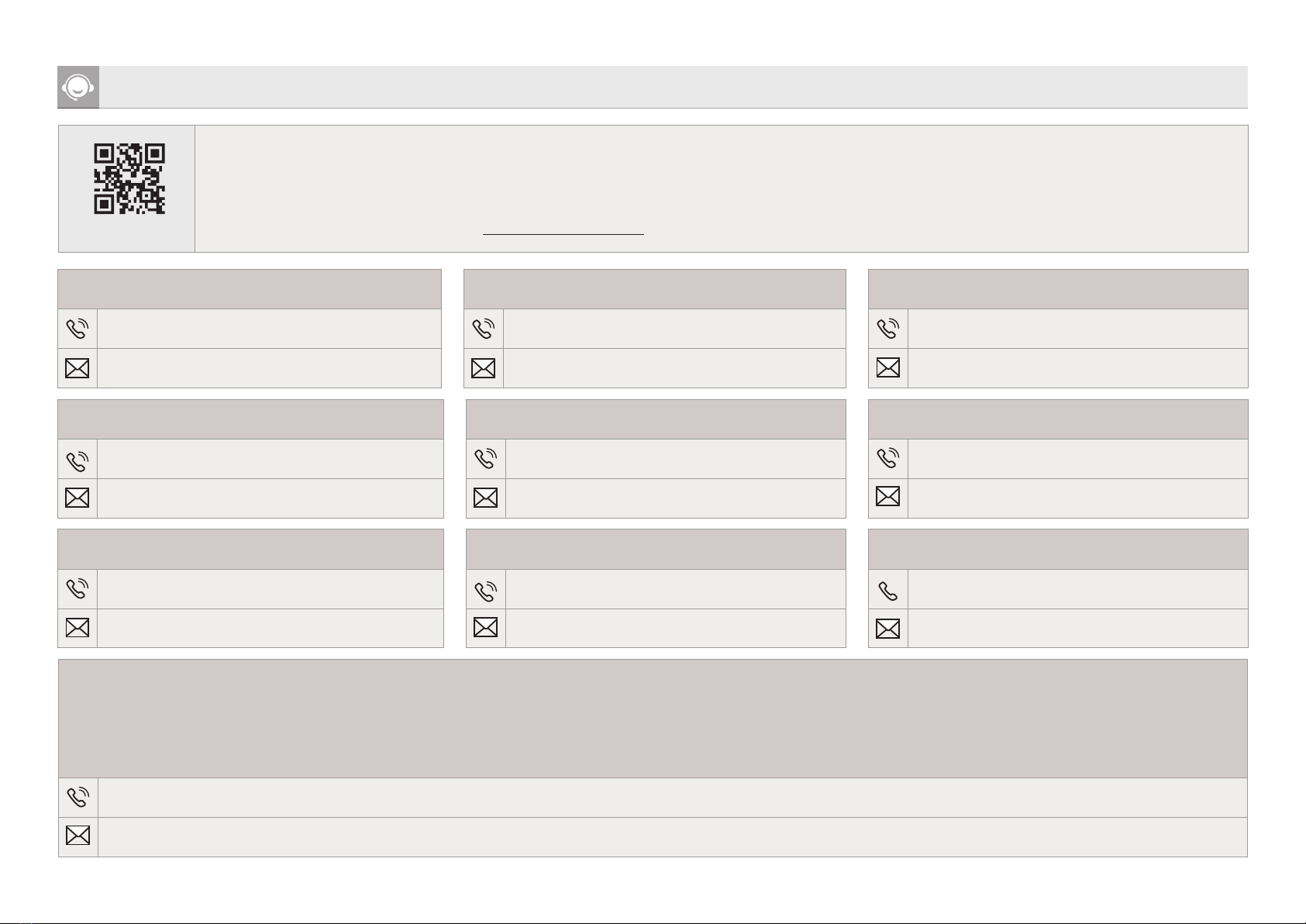The image size is (1306, 924).
Task: Click phone icon in first top-row contact card
Action: click(x=78, y=329)
